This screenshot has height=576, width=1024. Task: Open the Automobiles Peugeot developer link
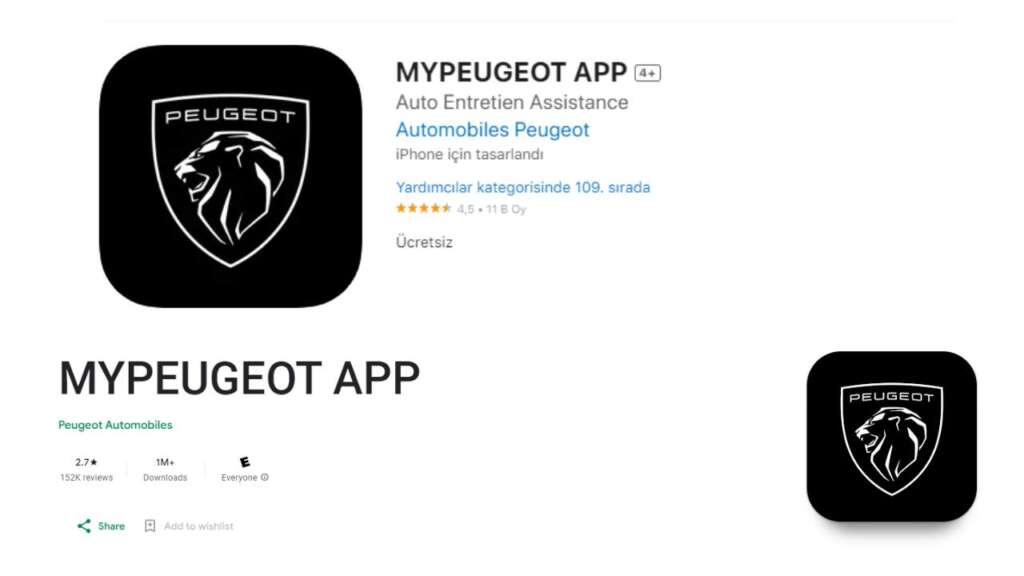pyautogui.click(x=492, y=130)
